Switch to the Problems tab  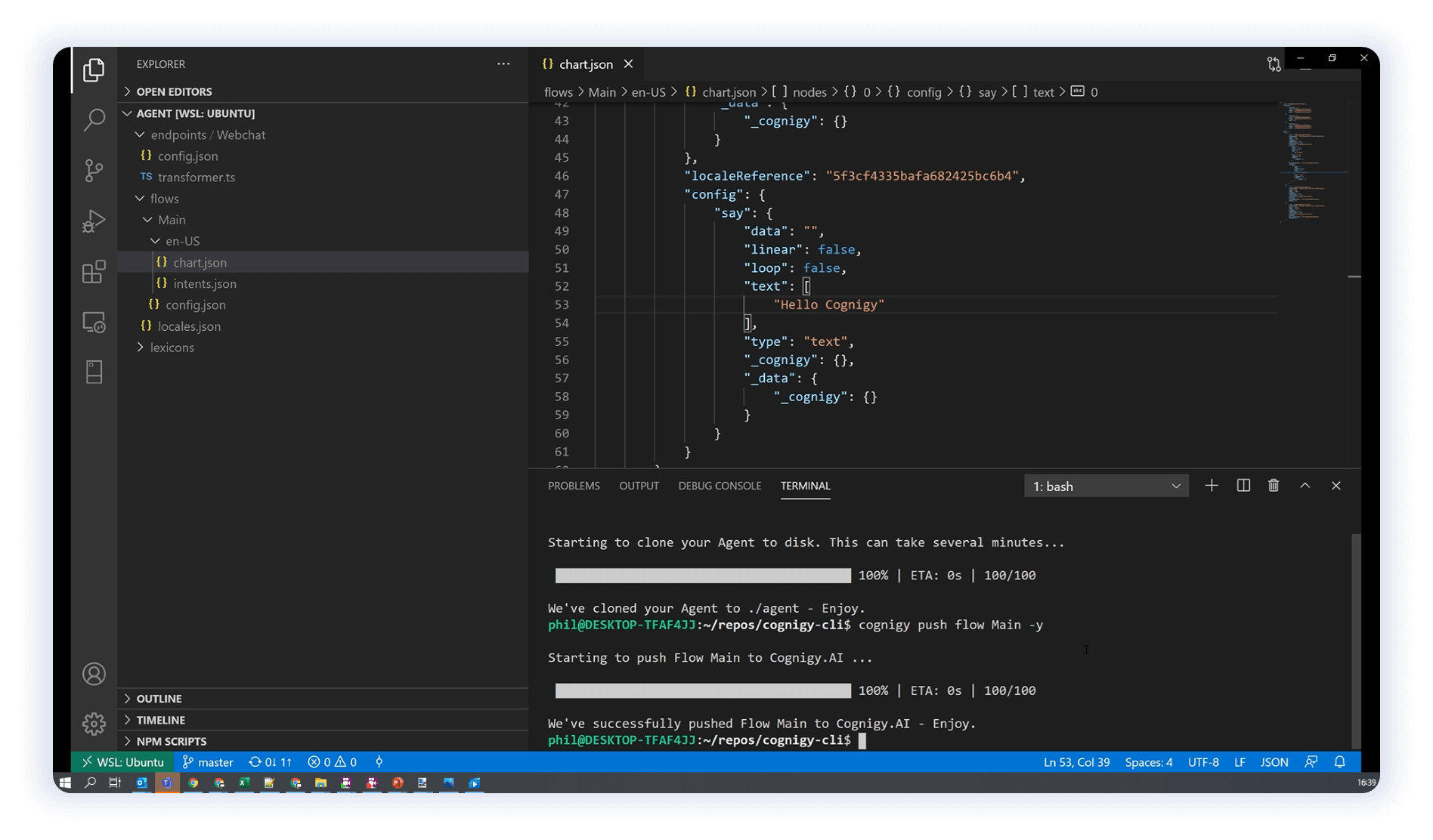tap(574, 486)
